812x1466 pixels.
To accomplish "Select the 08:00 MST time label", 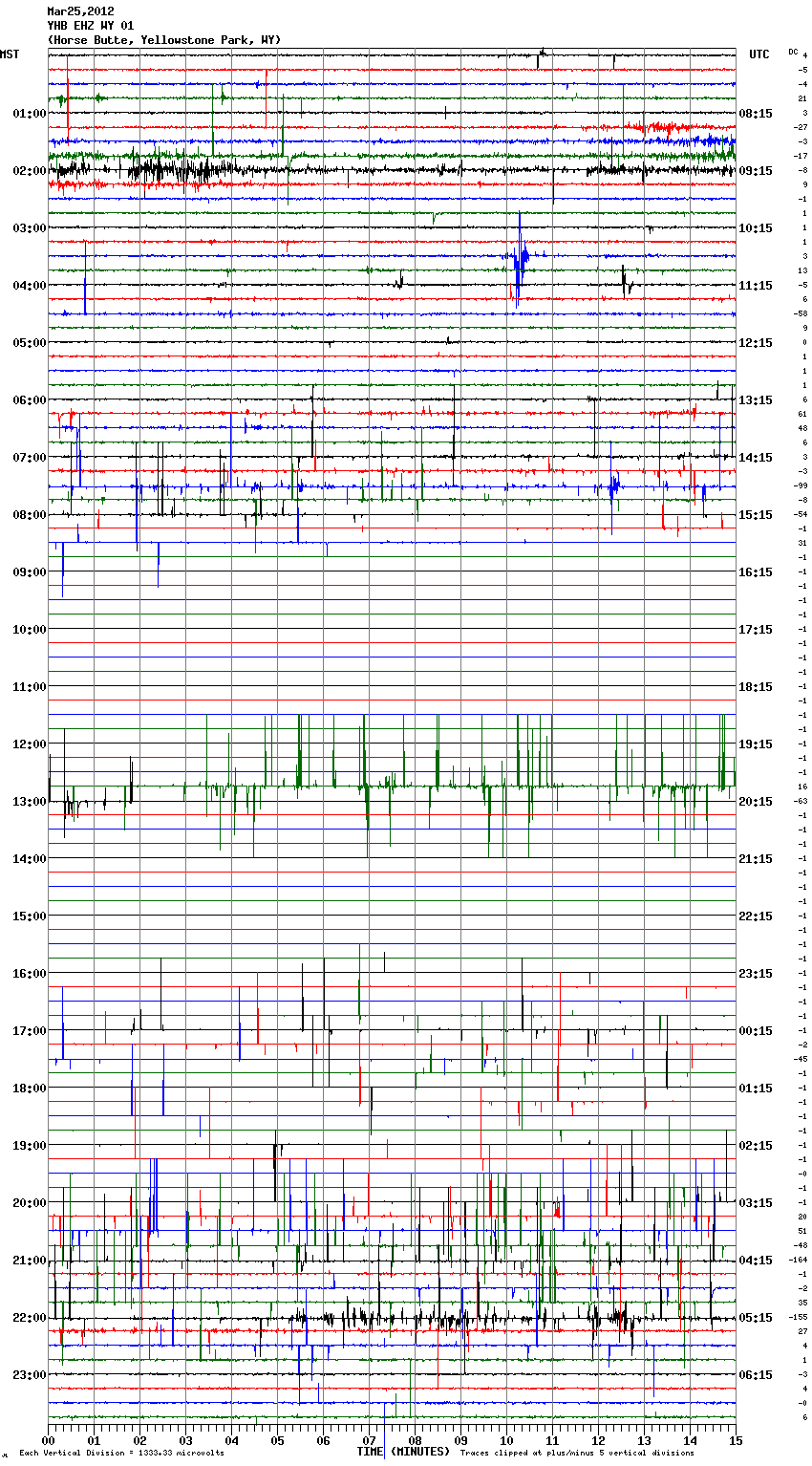I will [x=29, y=514].
